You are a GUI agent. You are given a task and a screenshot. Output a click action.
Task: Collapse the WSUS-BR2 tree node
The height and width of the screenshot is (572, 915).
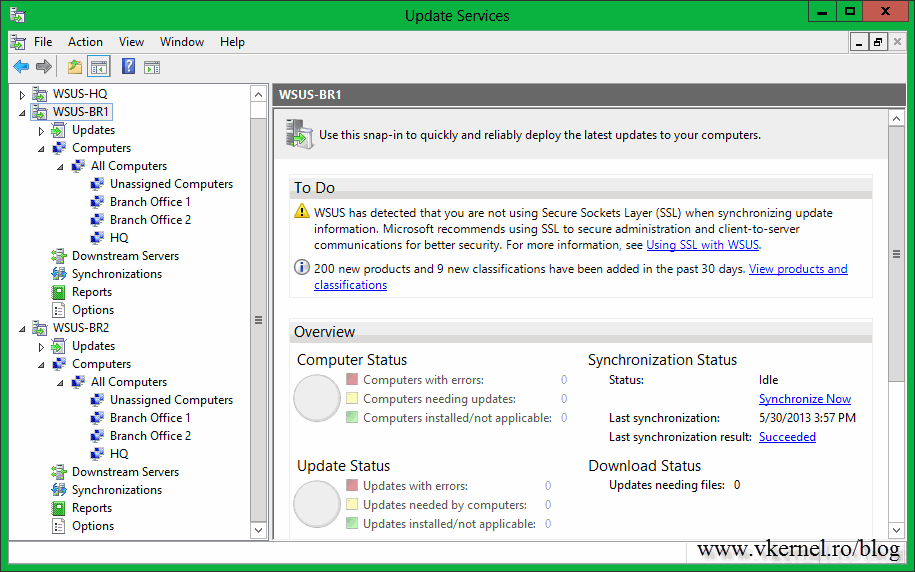(x=22, y=329)
